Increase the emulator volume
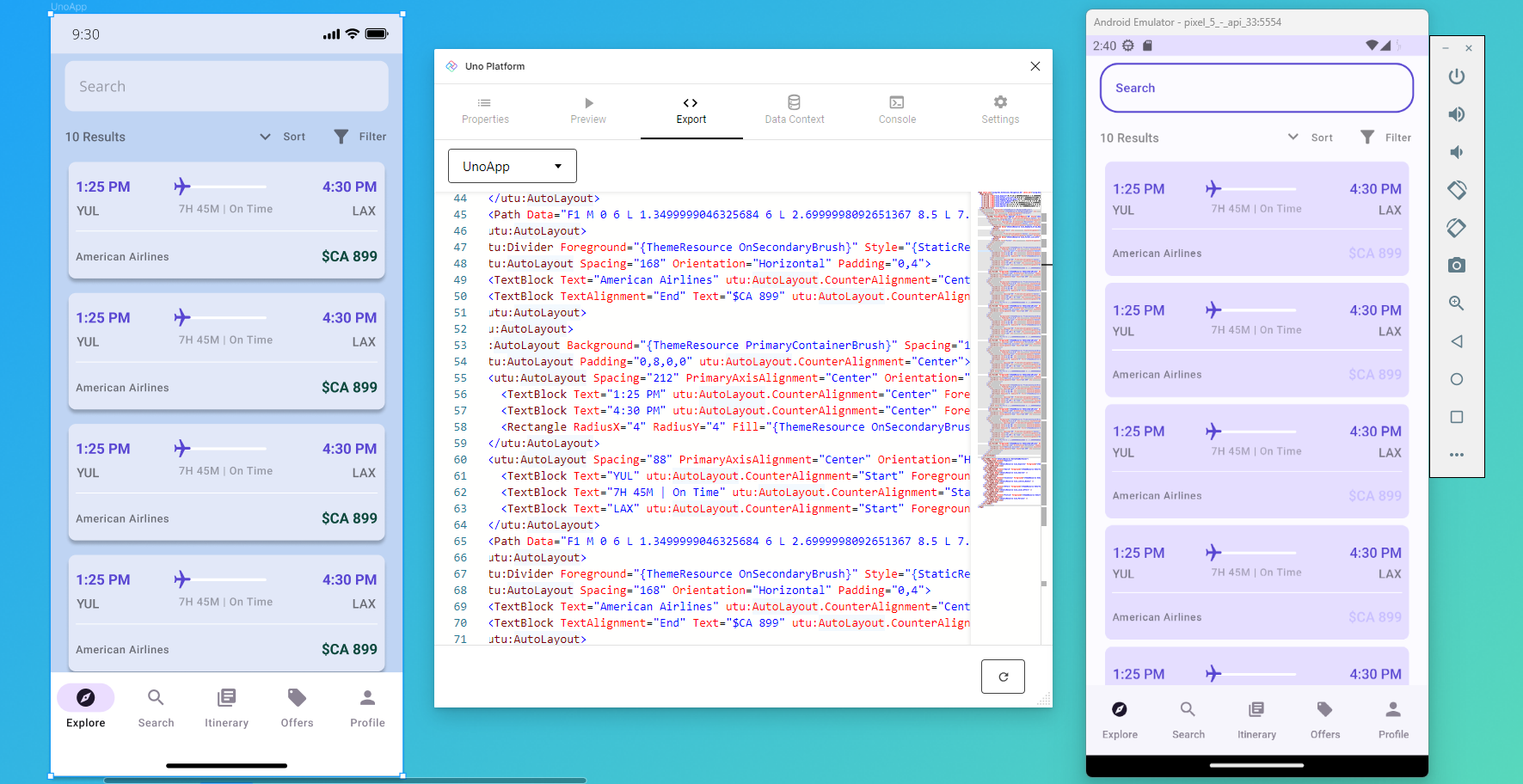Viewport: 1523px width, 784px height. coord(1457,114)
